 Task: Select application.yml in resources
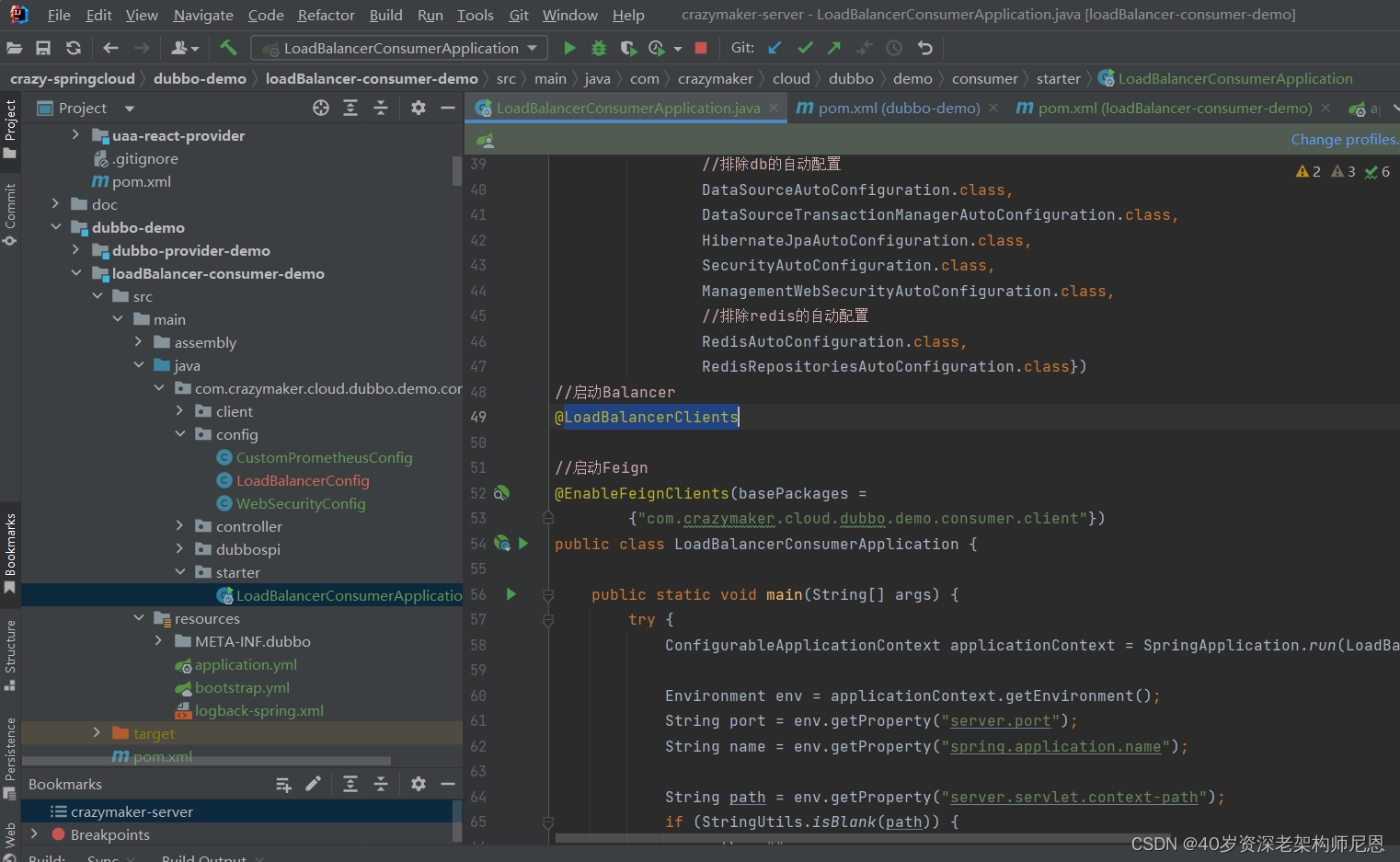[246, 664]
